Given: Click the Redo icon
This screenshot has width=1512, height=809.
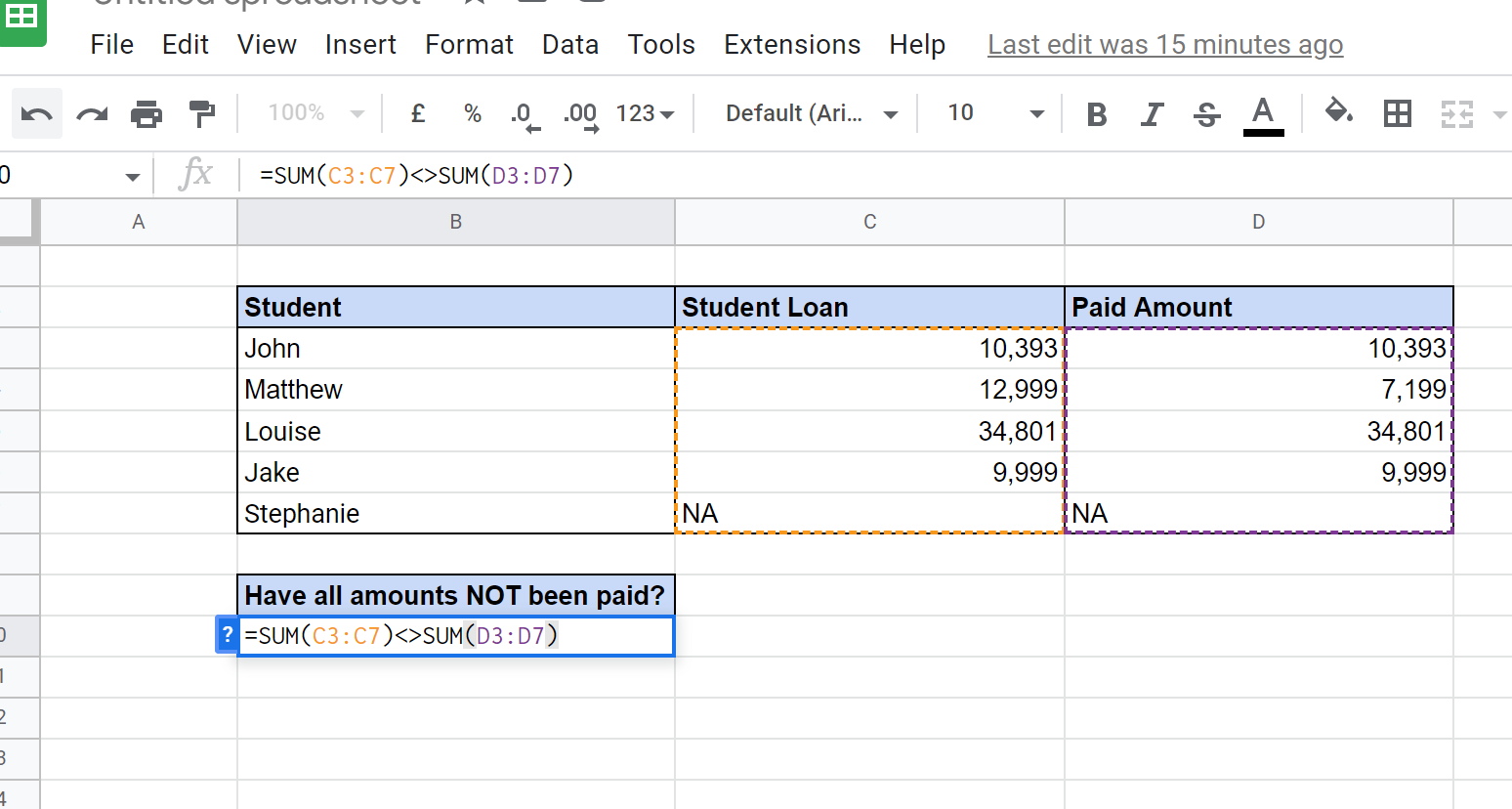Looking at the screenshot, I should pos(91,112).
